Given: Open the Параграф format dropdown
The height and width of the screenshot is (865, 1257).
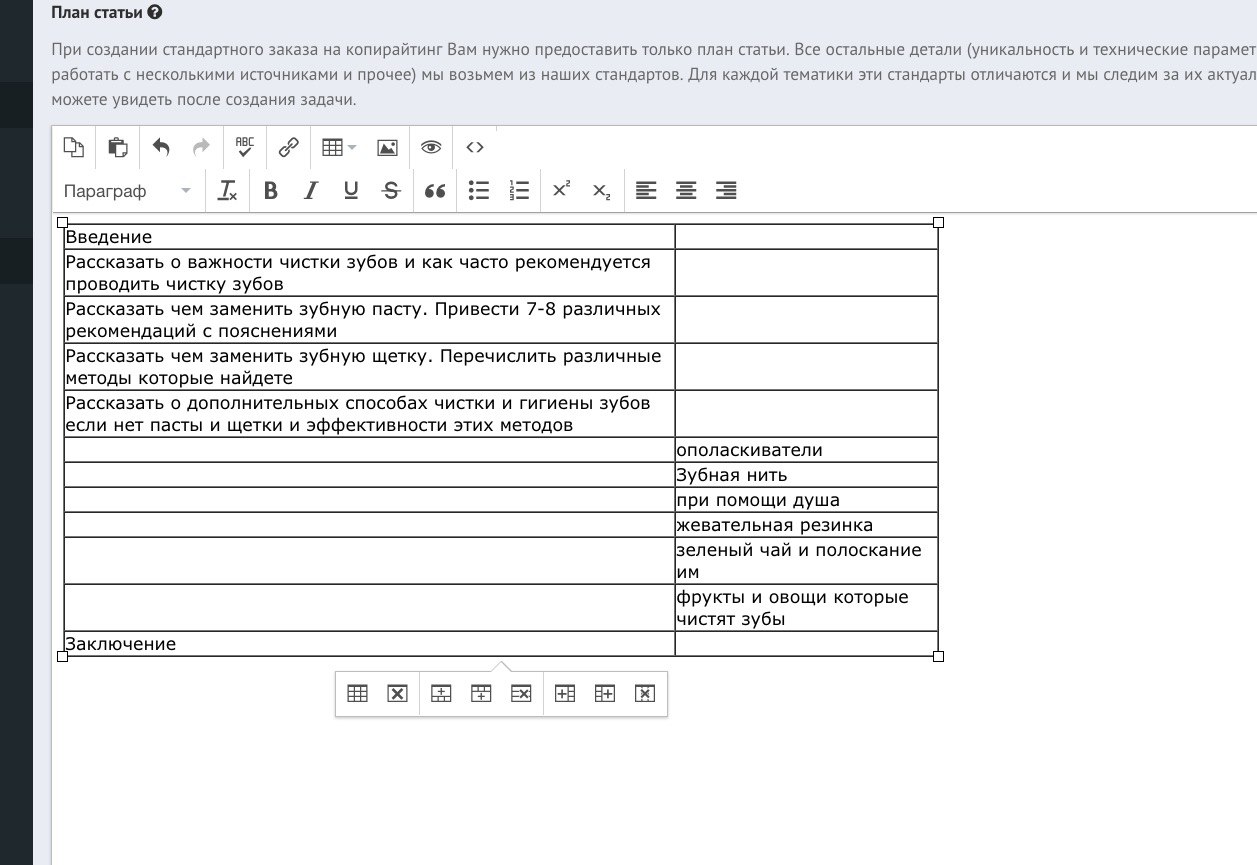Looking at the screenshot, I should (128, 190).
